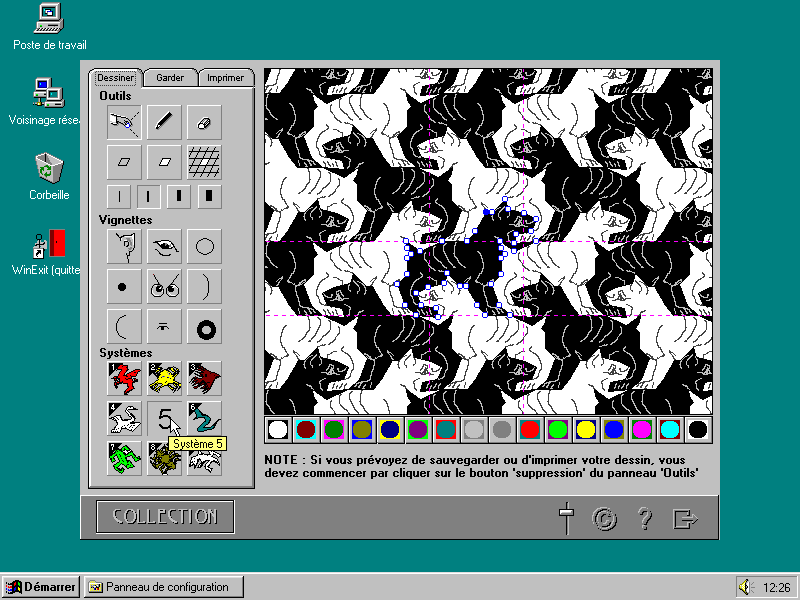Open the slider settings icon in the bottom bar
This screenshot has width=800, height=600.
pos(566,518)
